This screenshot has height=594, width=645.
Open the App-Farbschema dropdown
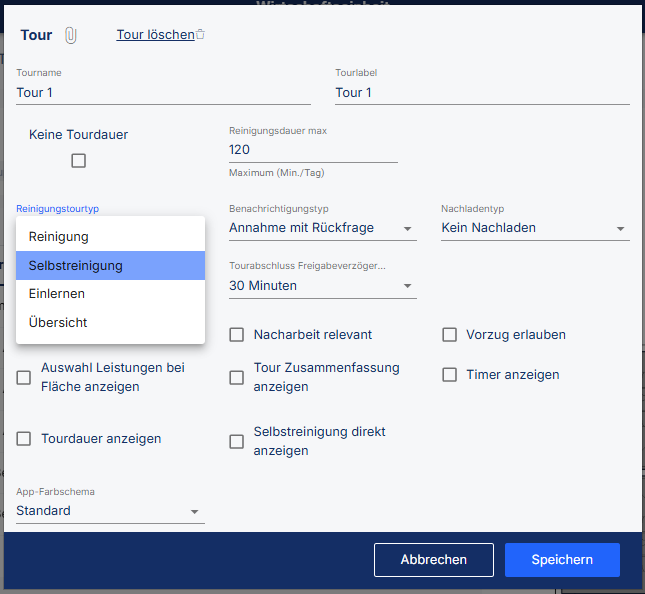110,511
